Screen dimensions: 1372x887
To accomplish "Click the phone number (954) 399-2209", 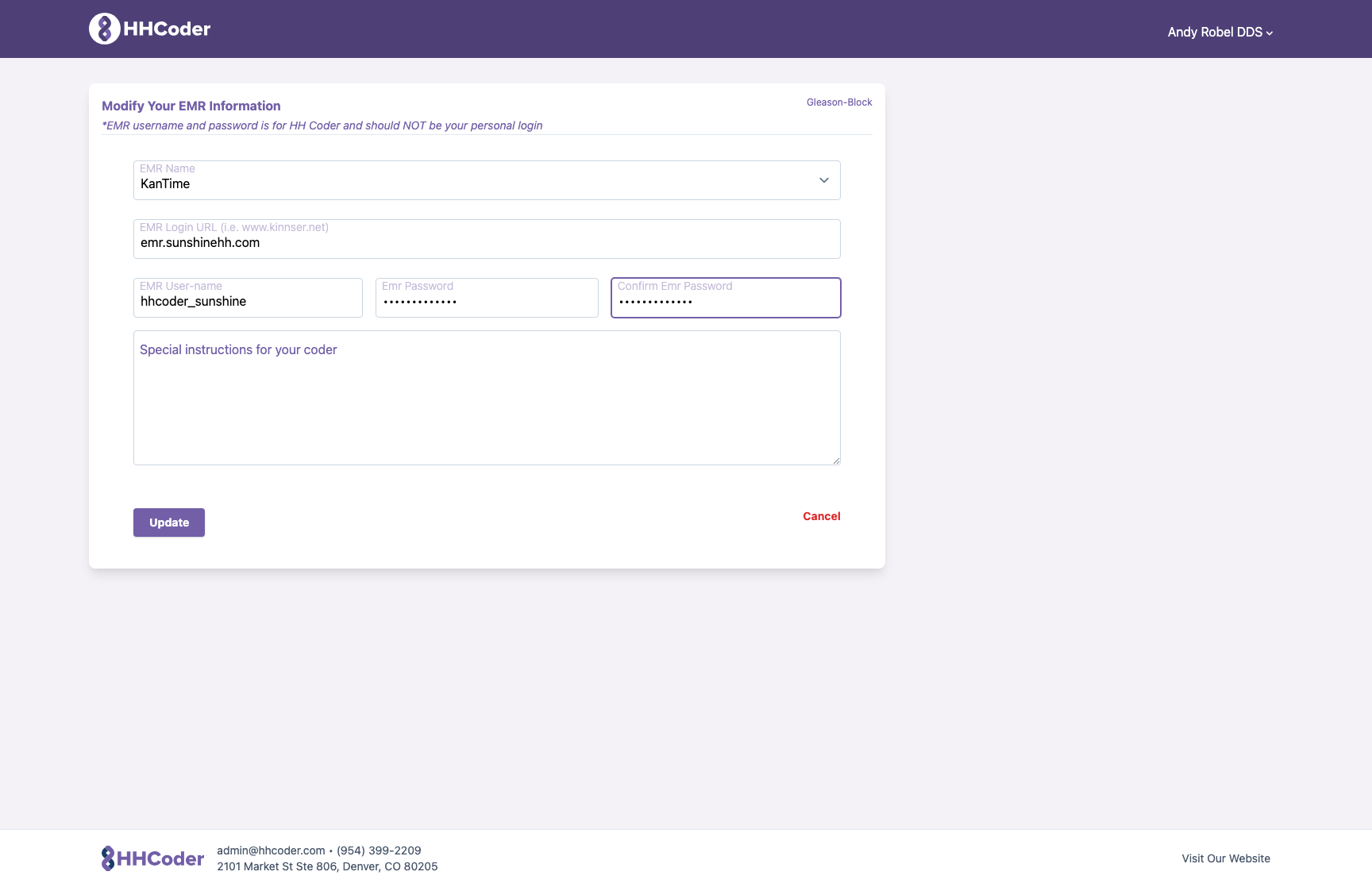I will pyautogui.click(x=379, y=850).
